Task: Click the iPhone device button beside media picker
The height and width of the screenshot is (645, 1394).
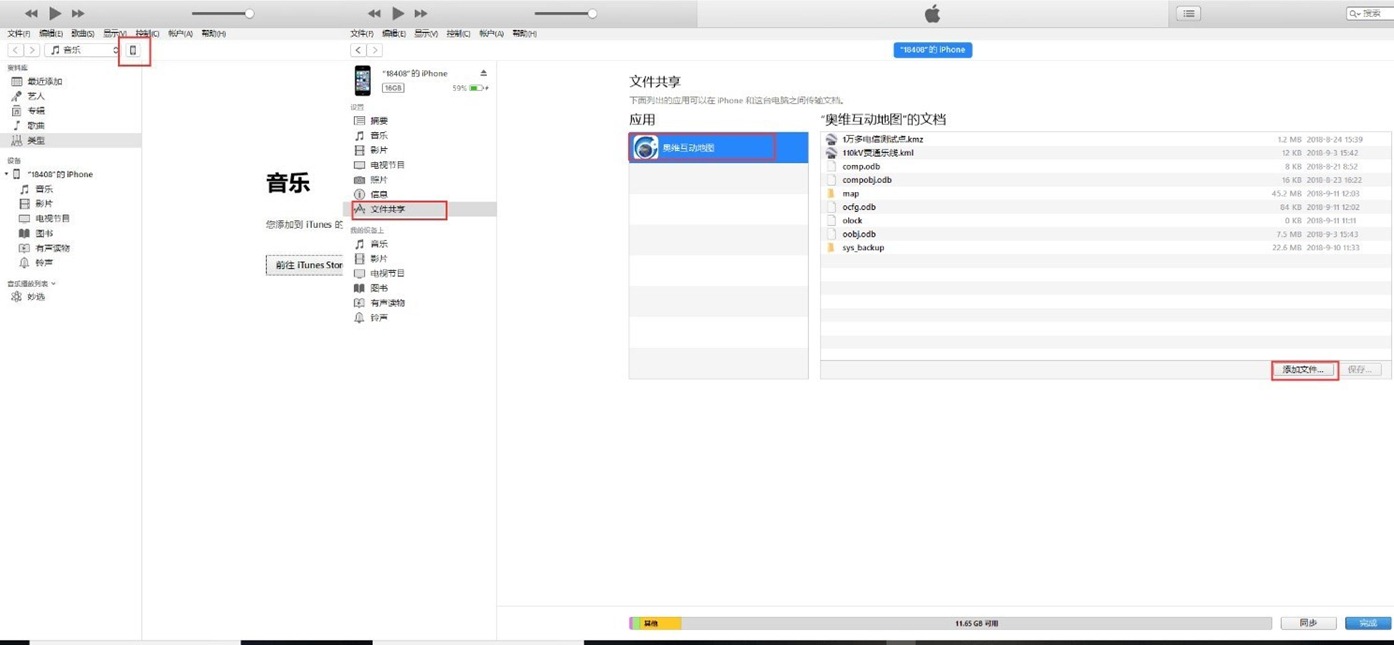Action: pos(133,50)
